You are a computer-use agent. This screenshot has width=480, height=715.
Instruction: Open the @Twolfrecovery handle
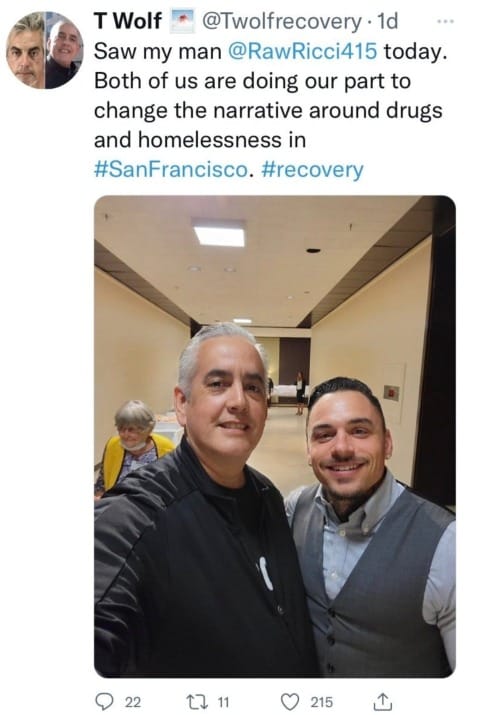coord(282,22)
